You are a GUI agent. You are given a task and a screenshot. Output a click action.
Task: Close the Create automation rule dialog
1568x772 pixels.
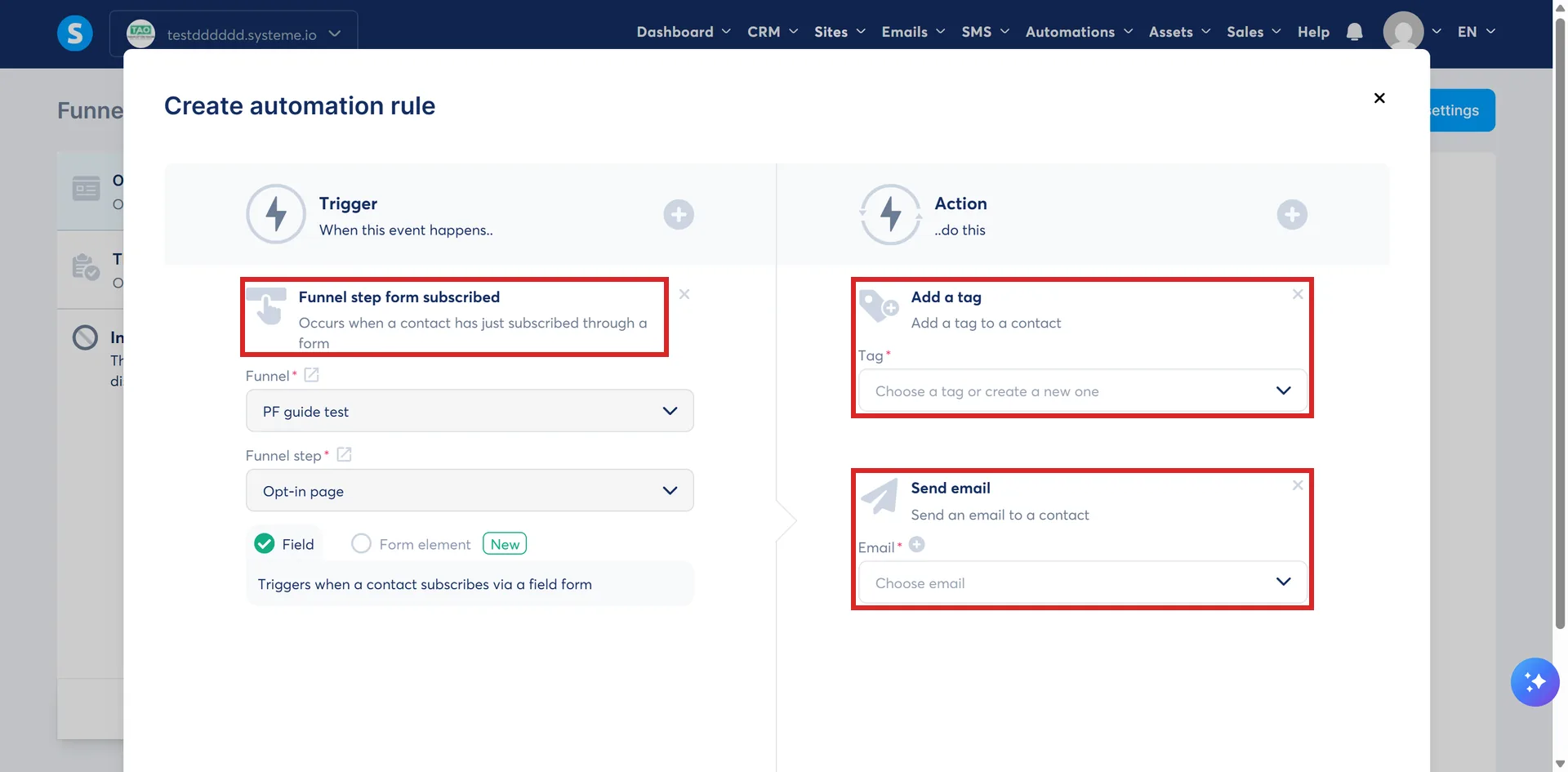[1379, 98]
